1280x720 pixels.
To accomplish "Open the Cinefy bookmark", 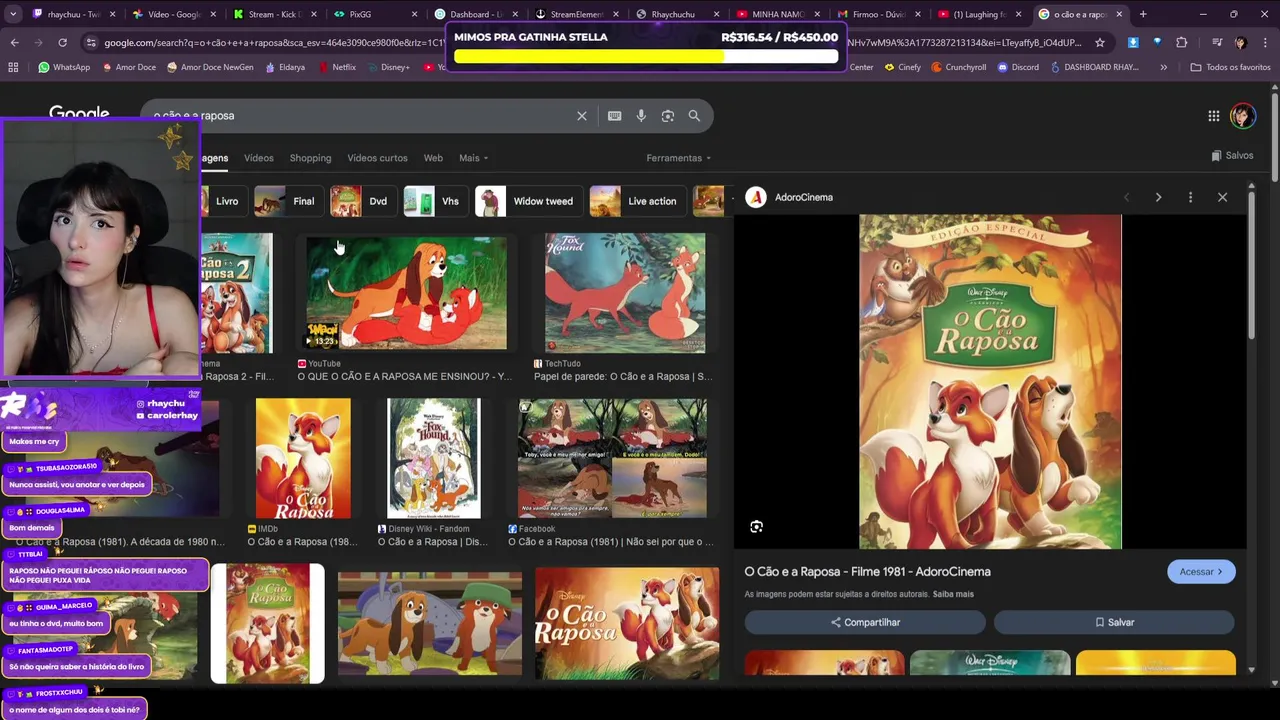I will click(x=902, y=67).
